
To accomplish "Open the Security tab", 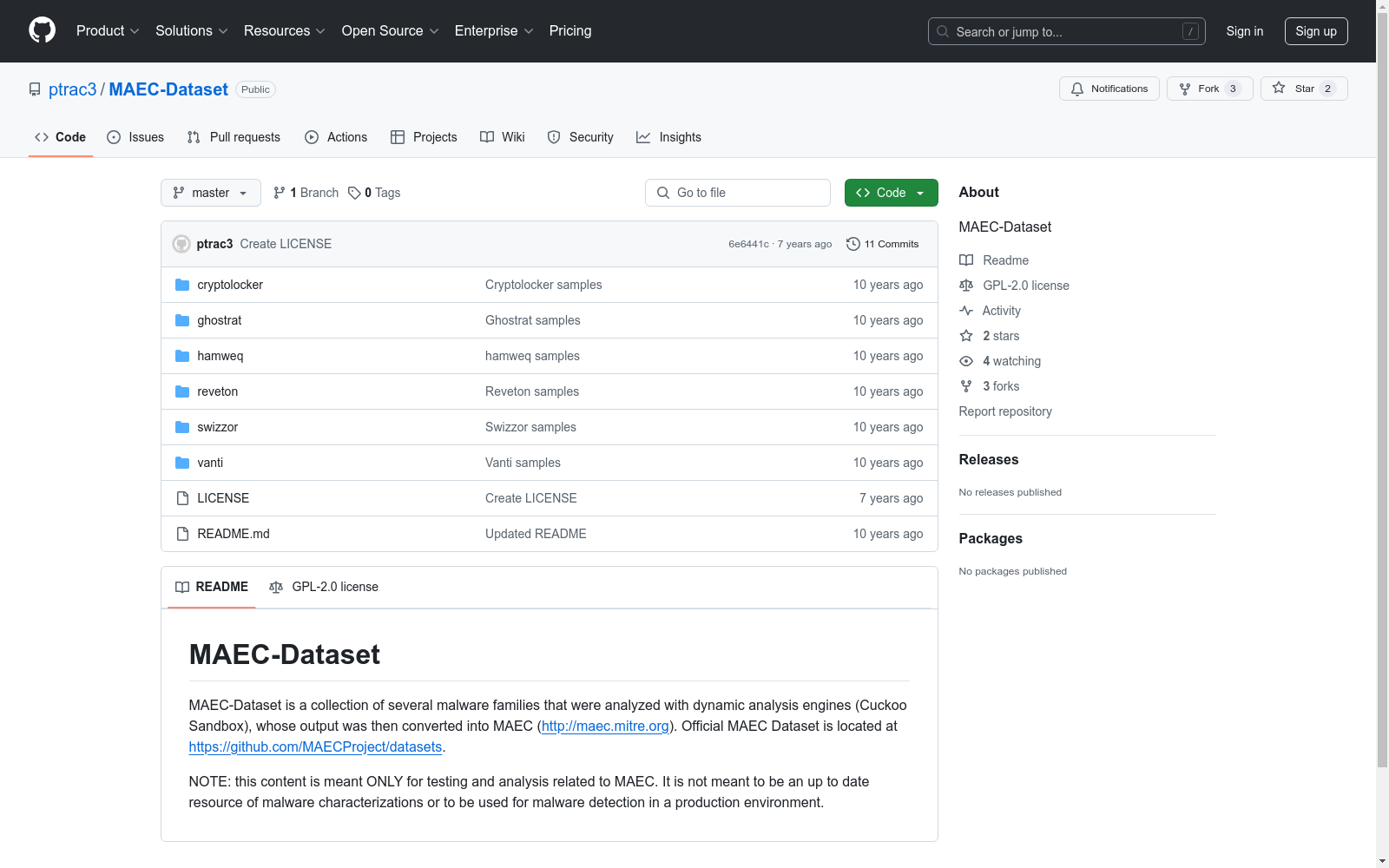I will pos(581,137).
